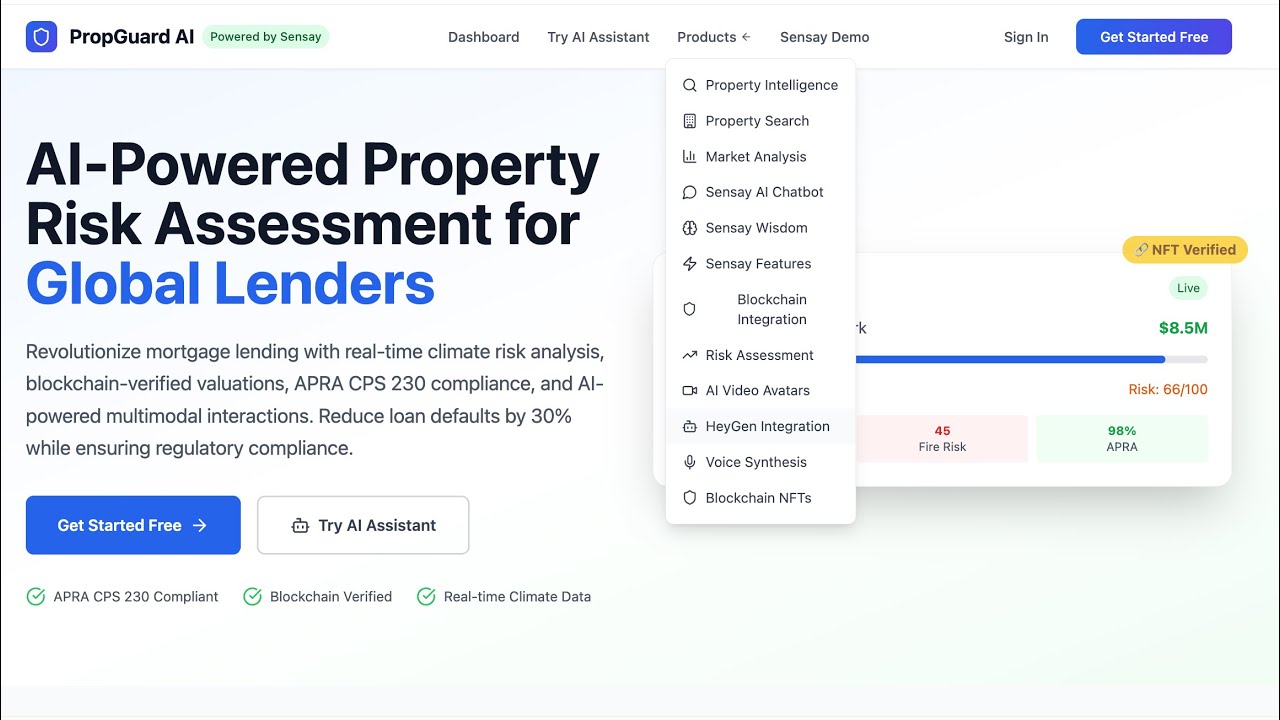
Task: Click the magnifier icon beside Property Intelligence
Action: coord(689,85)
